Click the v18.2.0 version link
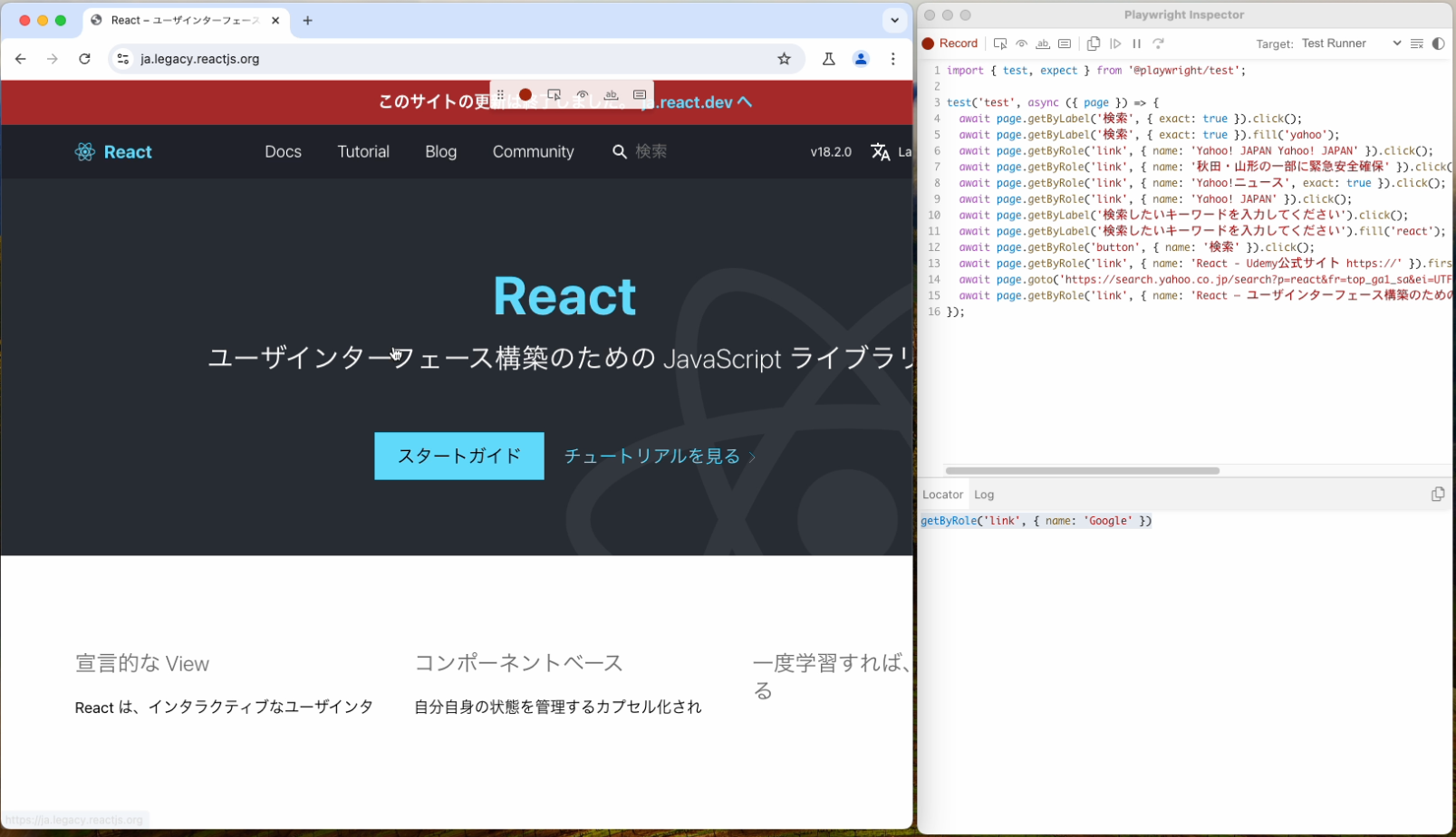 (831, 152)
